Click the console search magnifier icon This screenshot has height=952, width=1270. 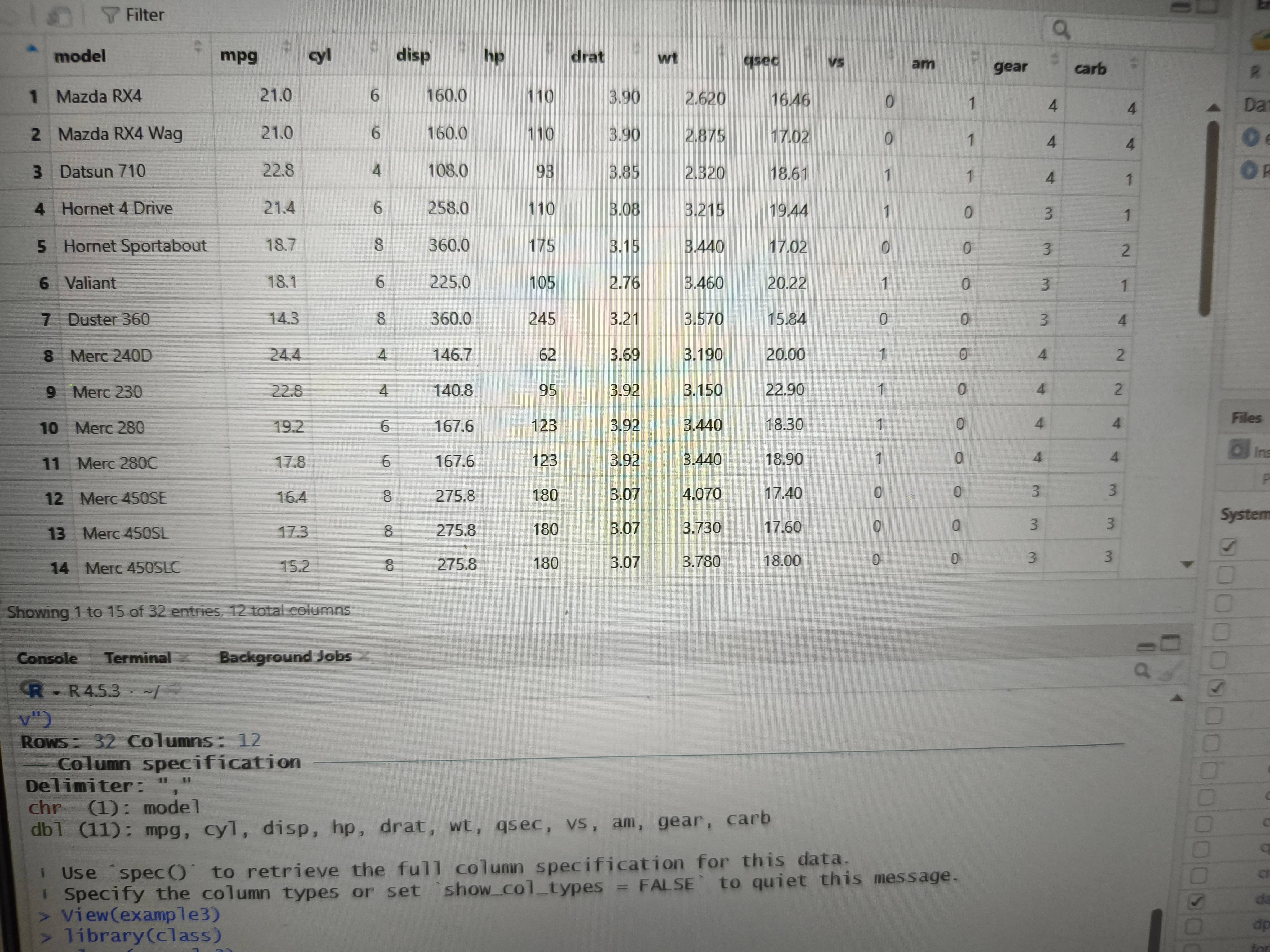tap(1141, 670)
